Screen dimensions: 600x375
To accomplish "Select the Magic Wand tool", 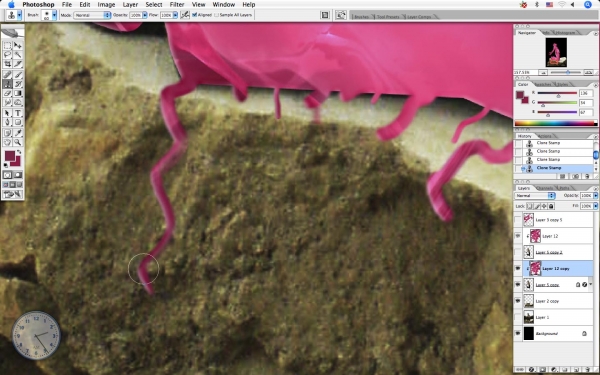I will 18,55.
